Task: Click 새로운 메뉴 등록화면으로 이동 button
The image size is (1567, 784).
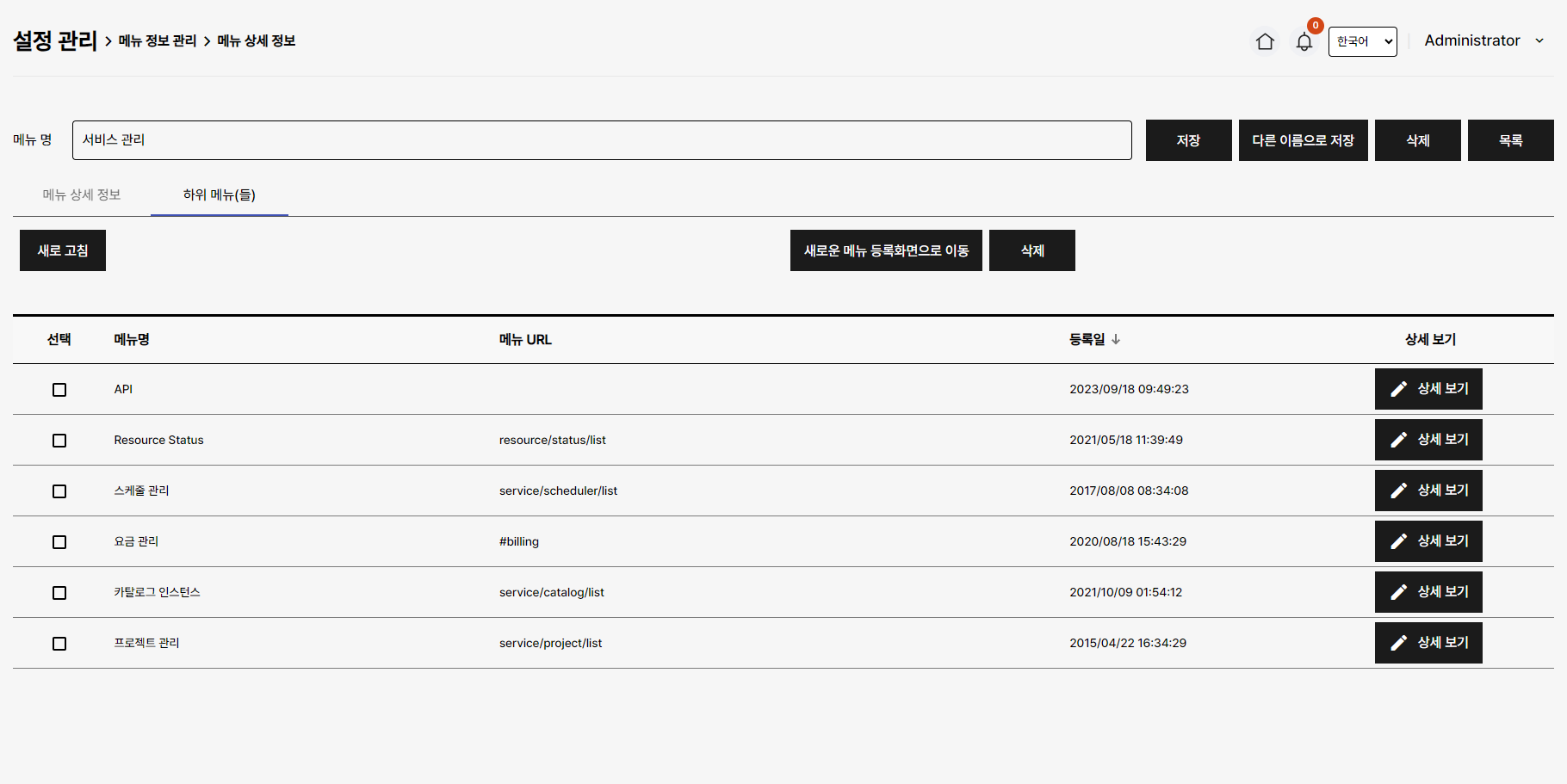Action: click(886, 250)
